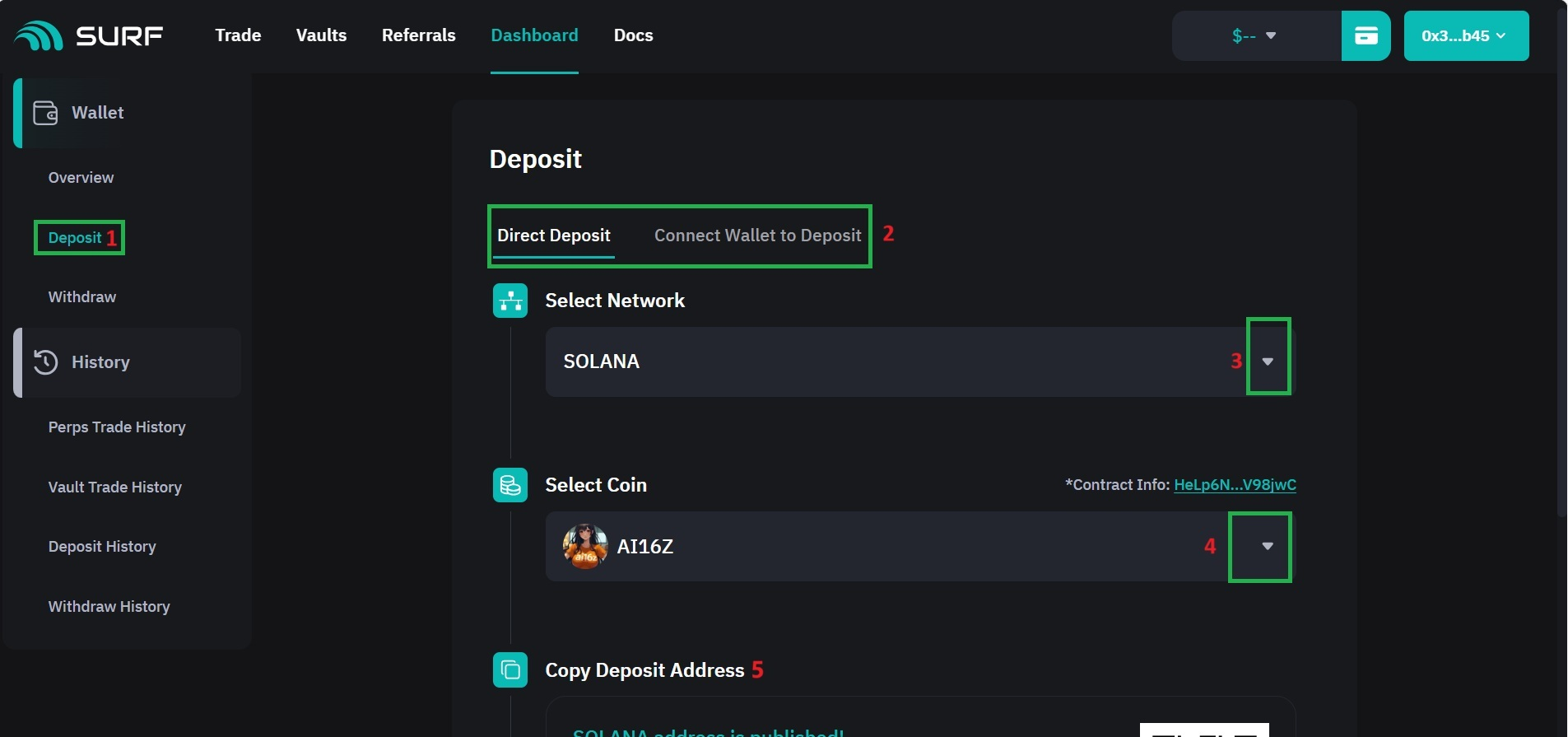Go to the Vaults page
Image resolution: width=1568 pixels, height=737 pixels.
pos(321,35)
